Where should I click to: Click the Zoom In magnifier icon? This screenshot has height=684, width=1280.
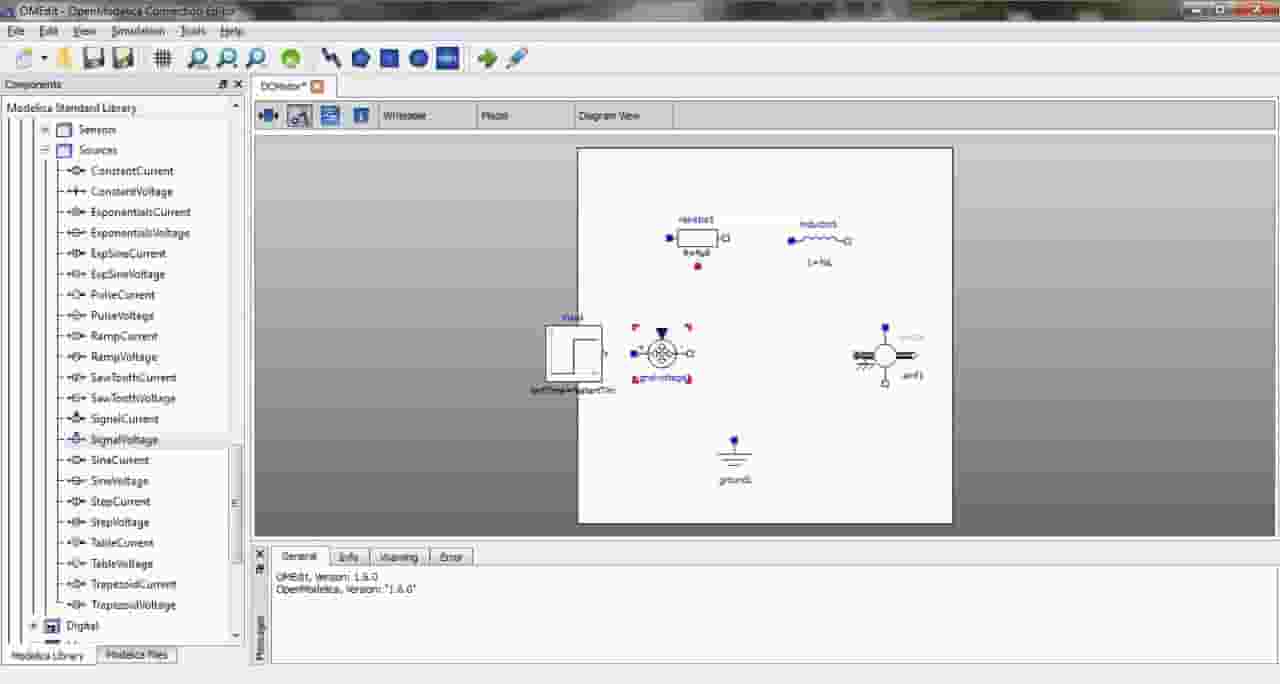coord(227,58)
